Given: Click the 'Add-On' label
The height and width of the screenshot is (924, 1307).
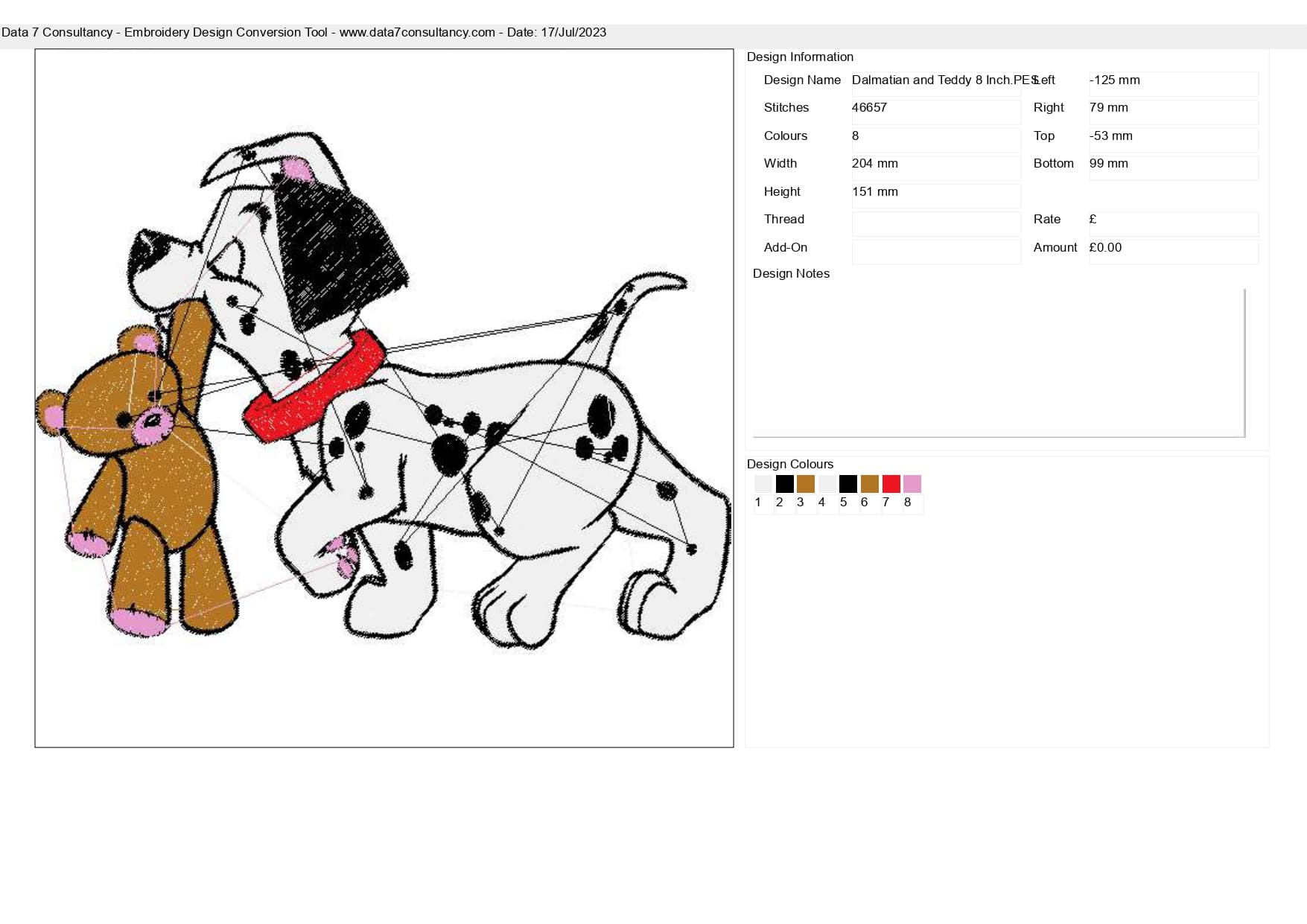Looking at the screenshot, I should tap(786, 247).
